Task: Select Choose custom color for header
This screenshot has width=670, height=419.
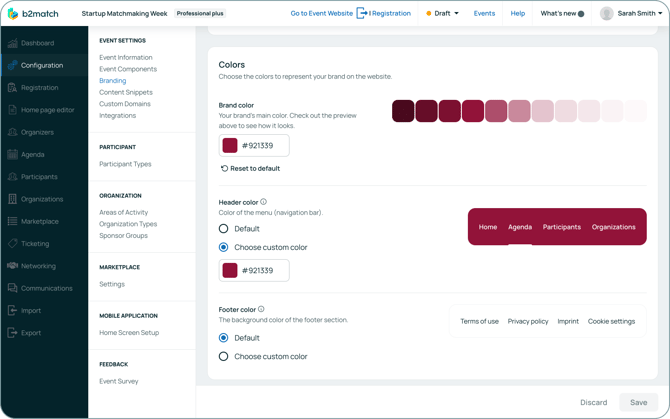Action: (223, 247)
